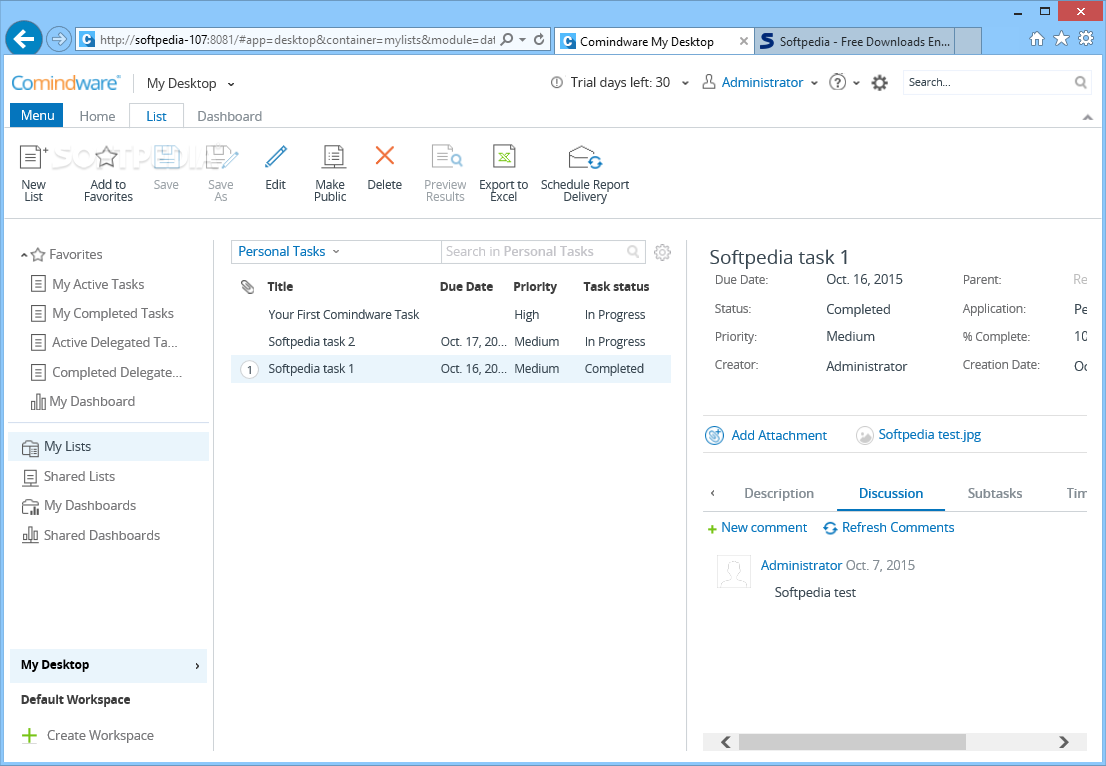Open My Active Tasks favorite

tap(88, 284)
